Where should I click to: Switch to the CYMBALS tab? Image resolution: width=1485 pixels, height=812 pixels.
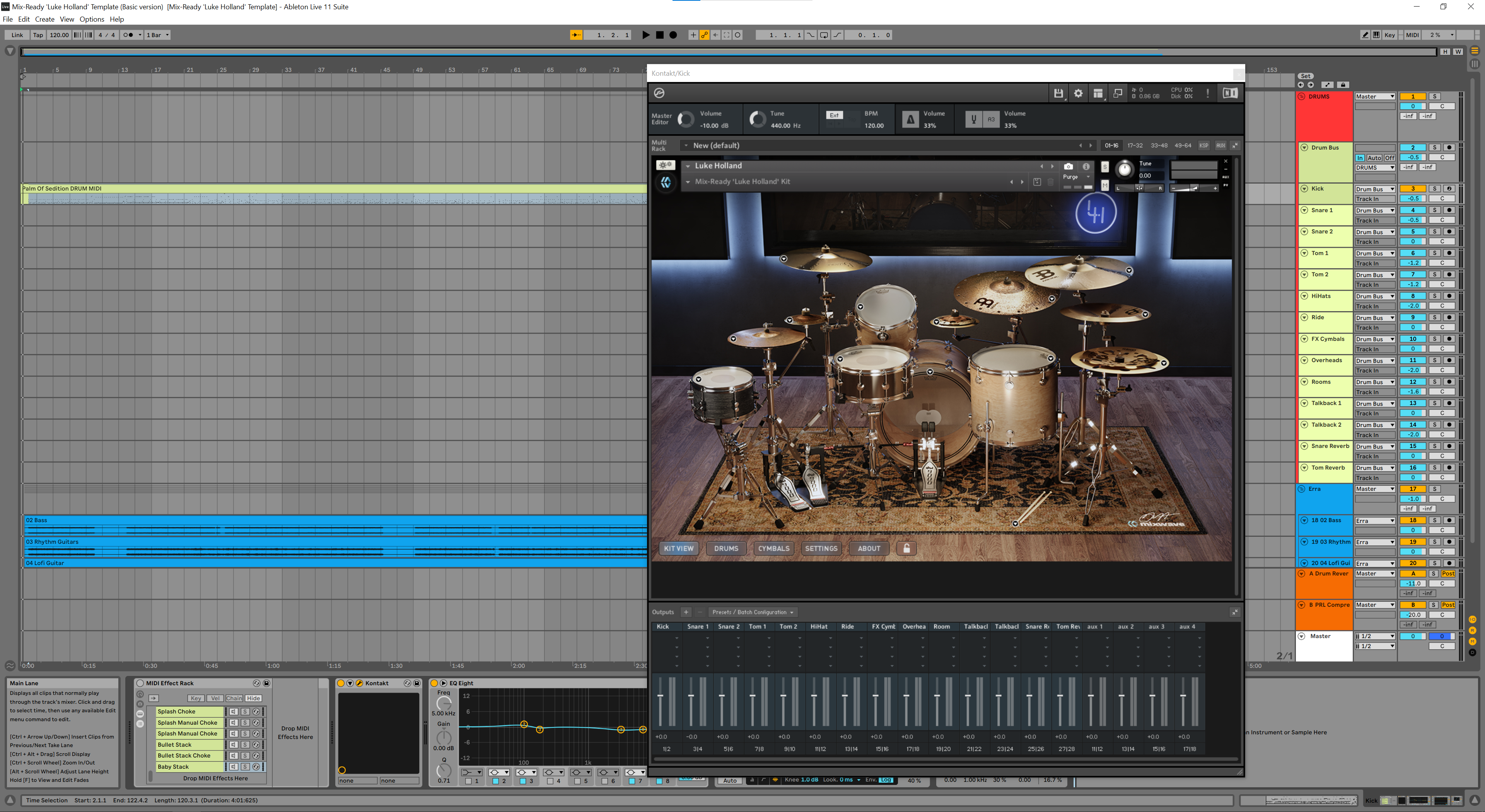tap(773, 548)
